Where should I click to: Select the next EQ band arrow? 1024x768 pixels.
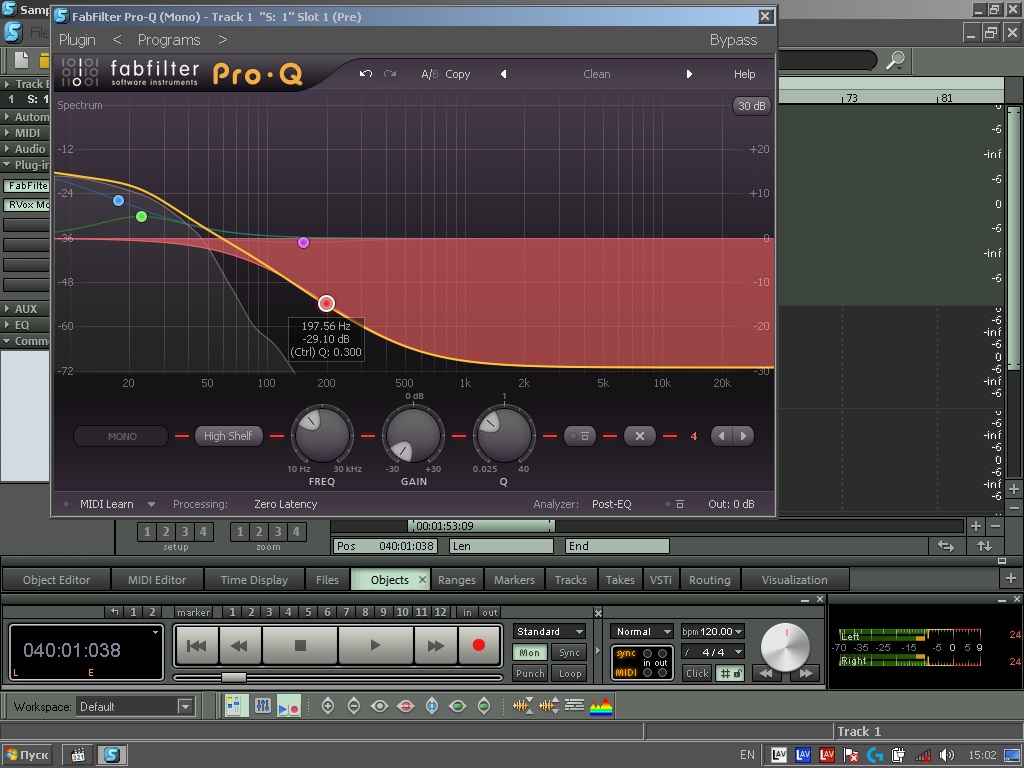coord(743,436)
